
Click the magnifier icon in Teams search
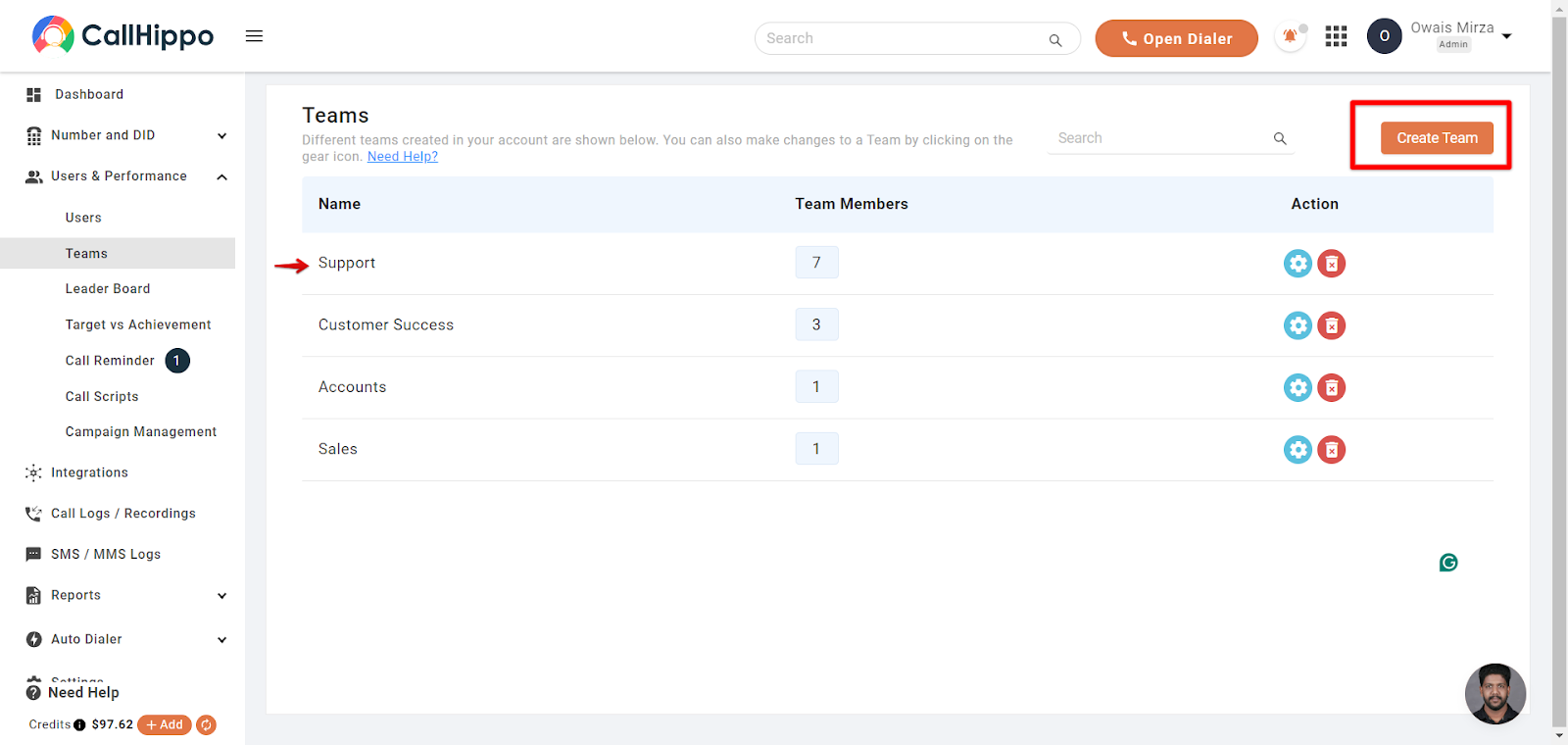[x=1280, y=139]
